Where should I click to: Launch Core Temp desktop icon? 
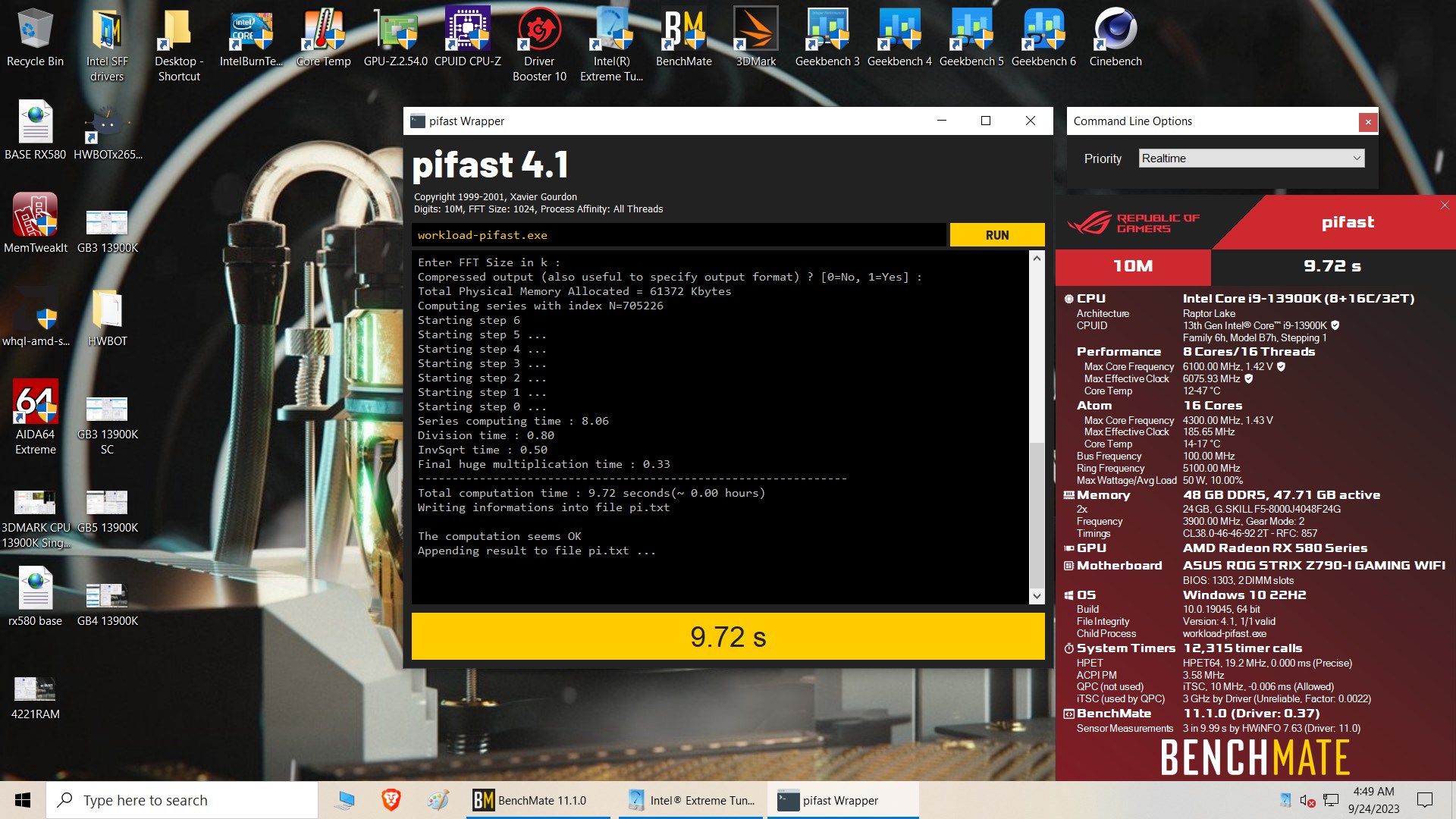pyautogui.click(x=324, y=38)
